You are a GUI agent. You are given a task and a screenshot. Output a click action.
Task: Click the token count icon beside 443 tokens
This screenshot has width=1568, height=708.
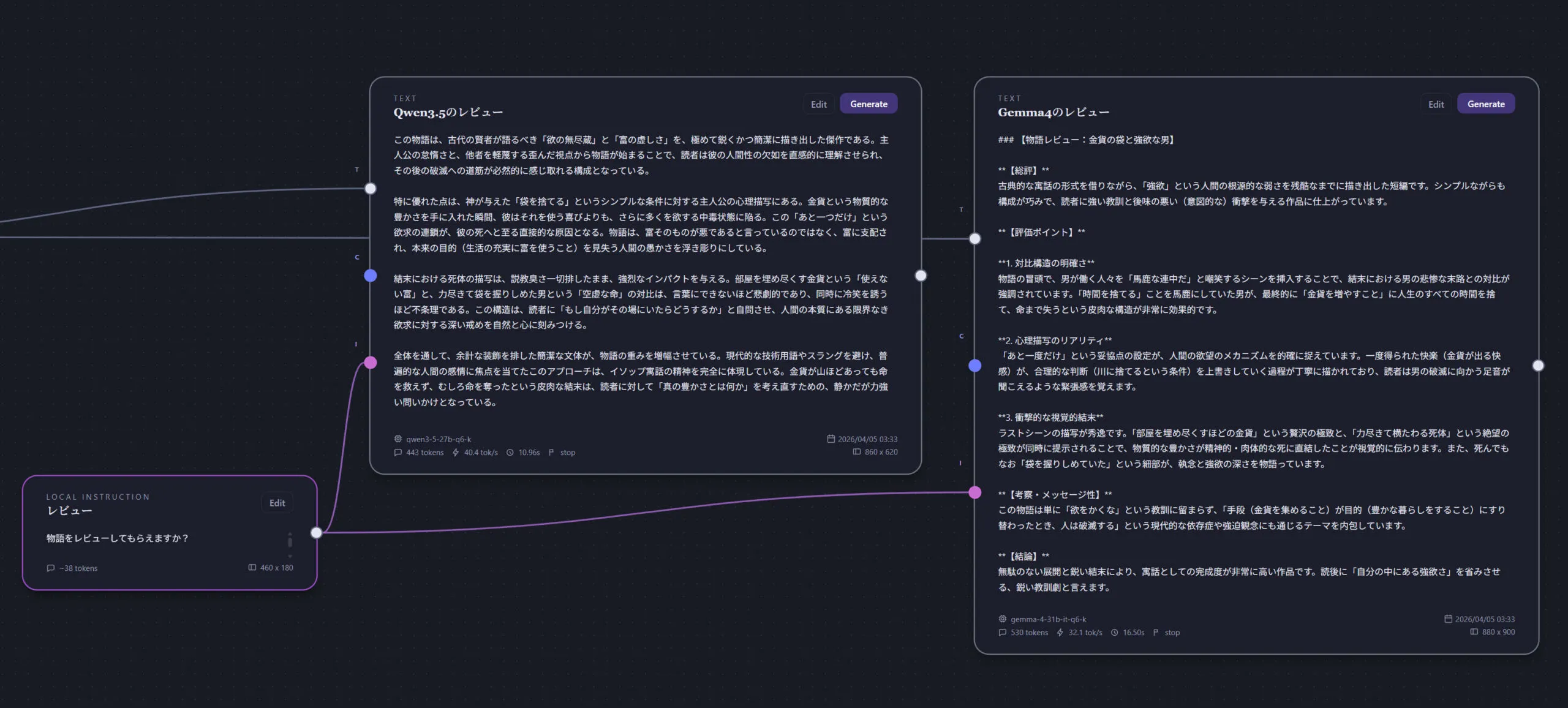pyautogui.click(x=398, y=453)
